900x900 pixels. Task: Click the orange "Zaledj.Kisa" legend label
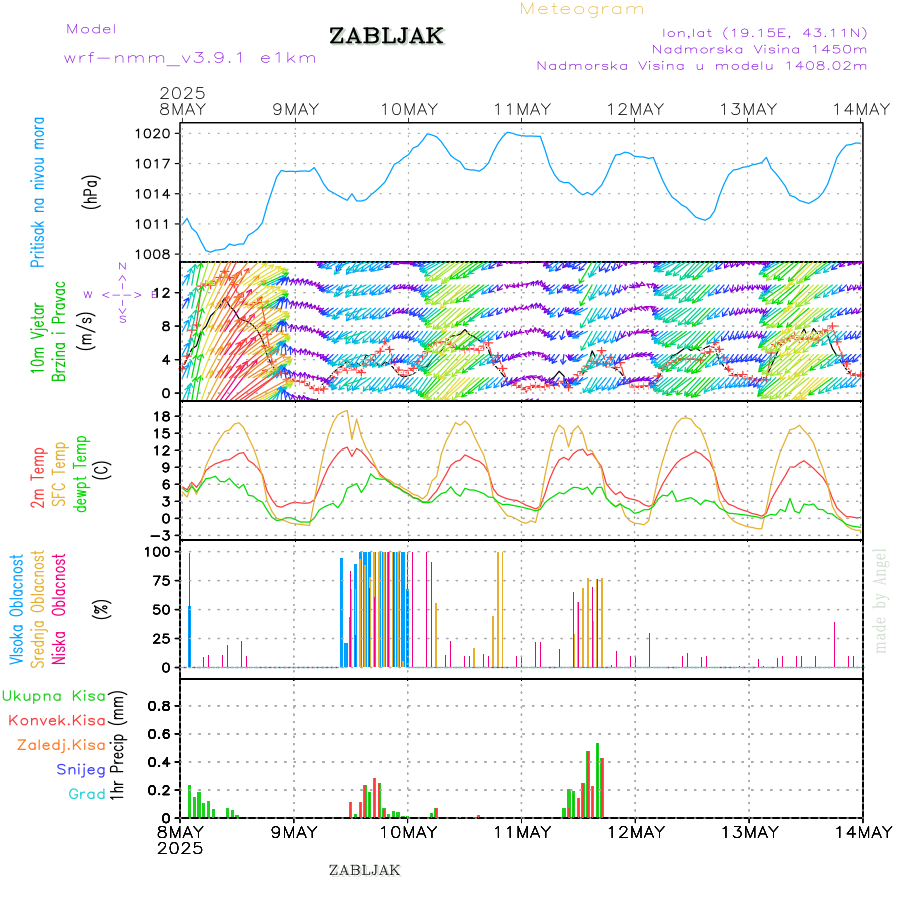coord(61,746)
